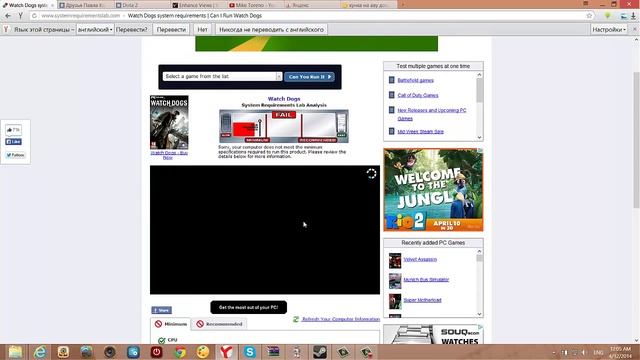Image resolution: width=640 pixels, height=360 pixels.
Task: Click Никогда не переводить с английского
Action: (271, 29)
